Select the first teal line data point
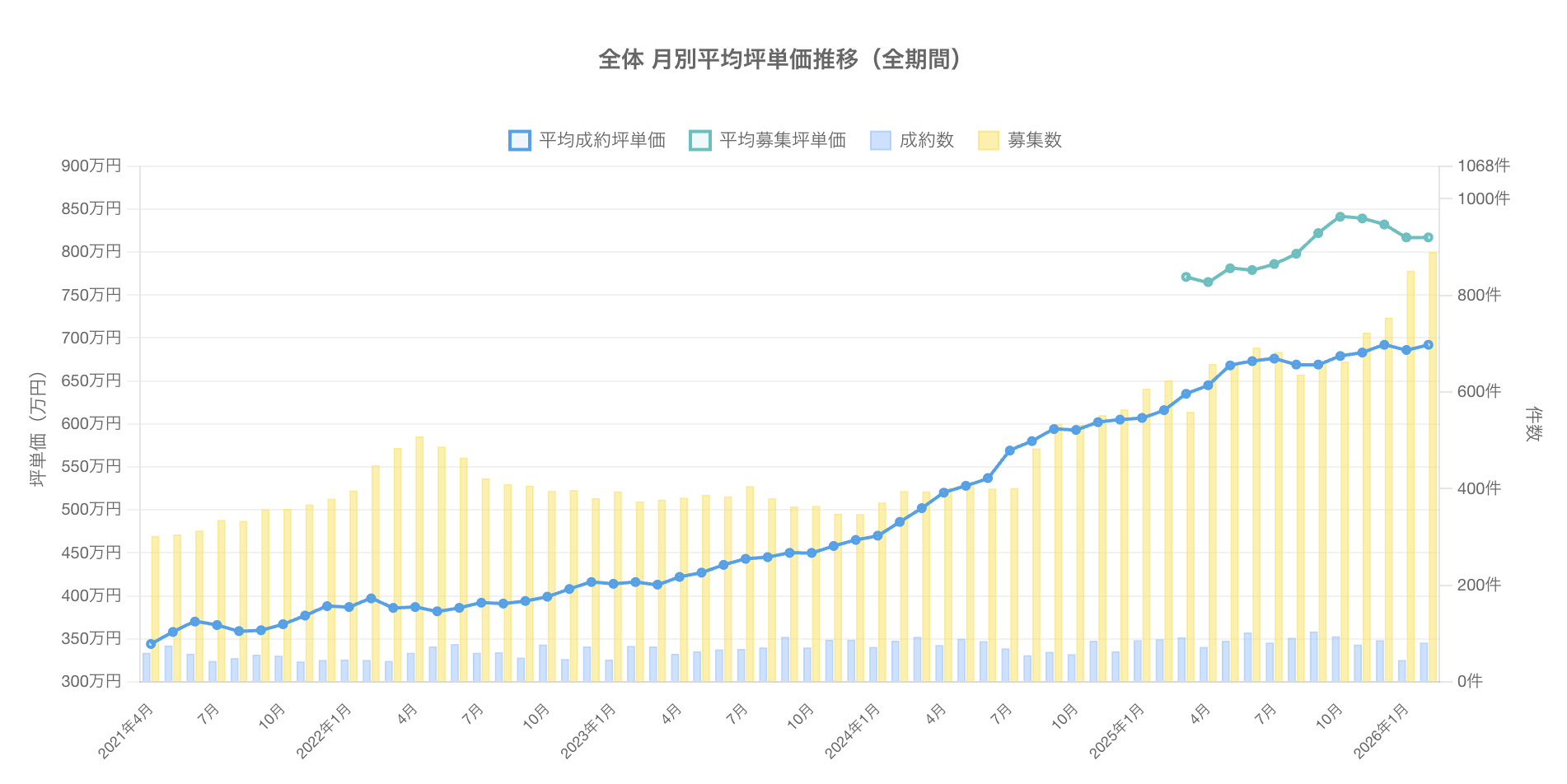1567x784 pixels. pos(1186,277)
